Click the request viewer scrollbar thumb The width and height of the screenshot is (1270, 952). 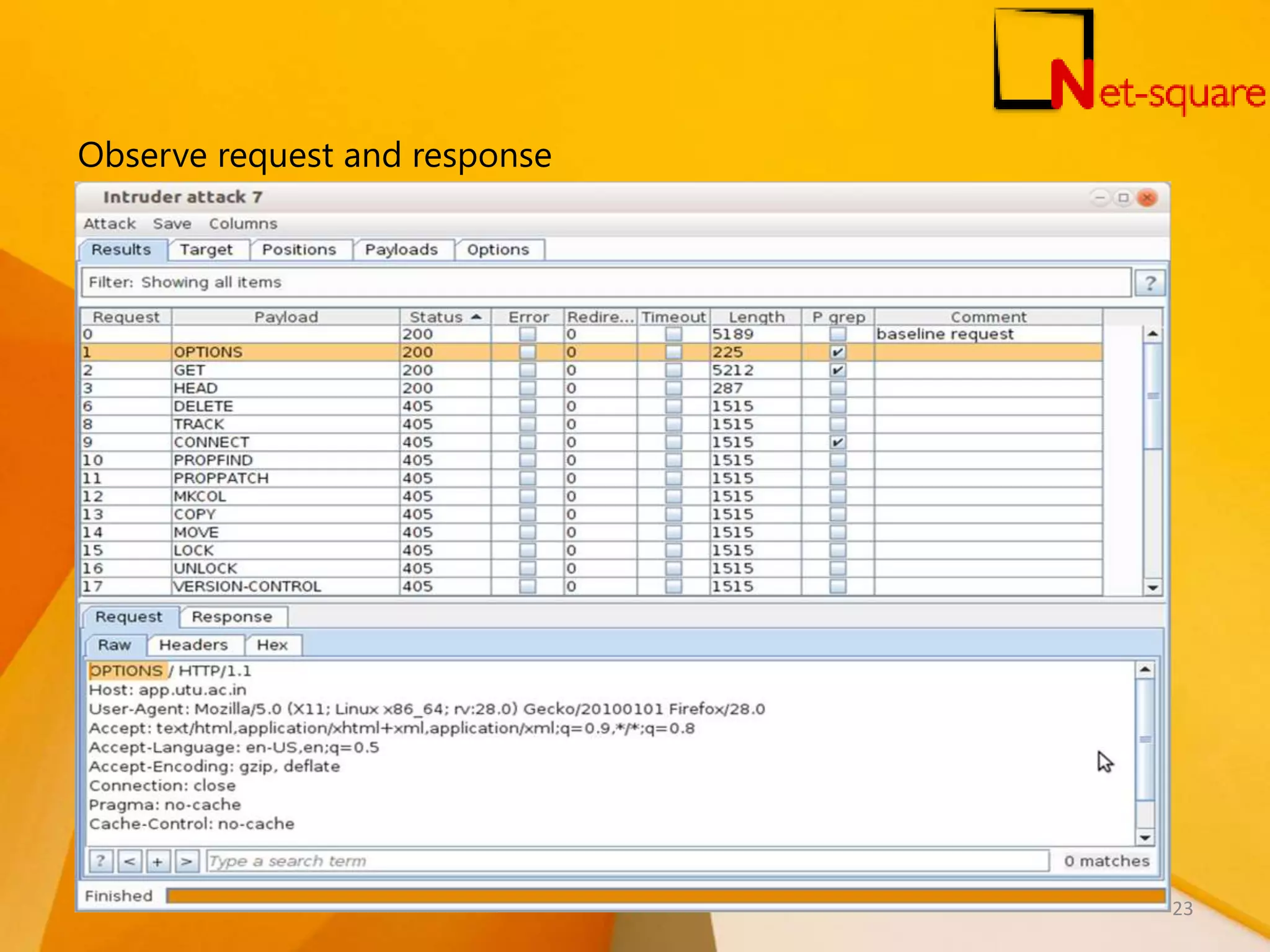coord(1145,739)
